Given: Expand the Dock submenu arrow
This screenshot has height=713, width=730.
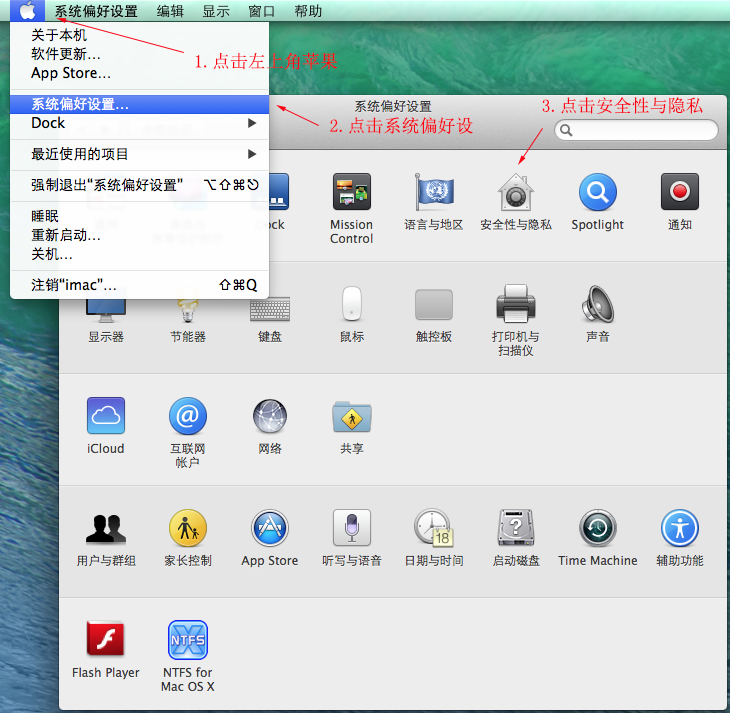Looking at the screenshot, I should pyautogui.click(x=252, y=123).
